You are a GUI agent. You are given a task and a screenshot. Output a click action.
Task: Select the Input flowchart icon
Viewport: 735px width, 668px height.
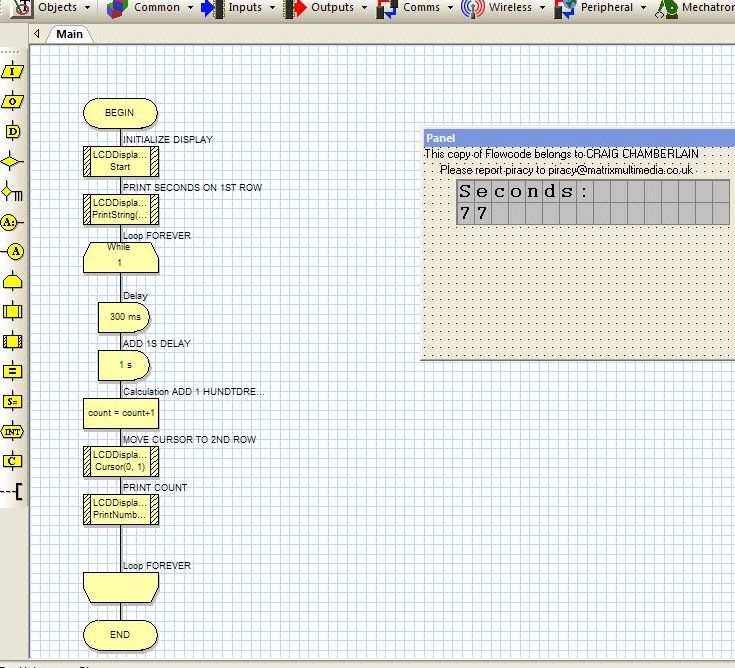[x=12, y=72]
